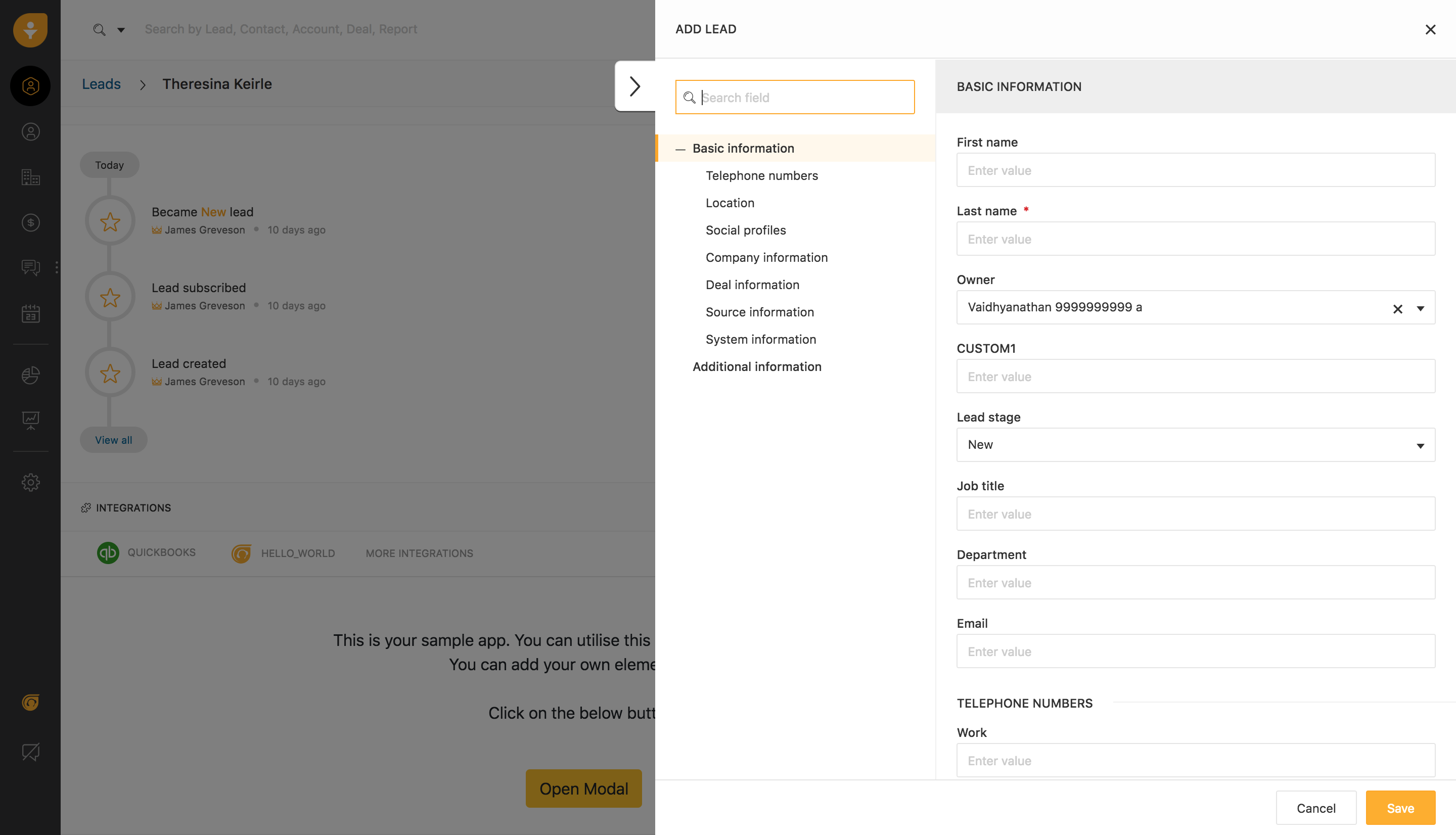Click the INTEGRATIONS section heading
Screen dimensions: 1456x835
[133, 507]
